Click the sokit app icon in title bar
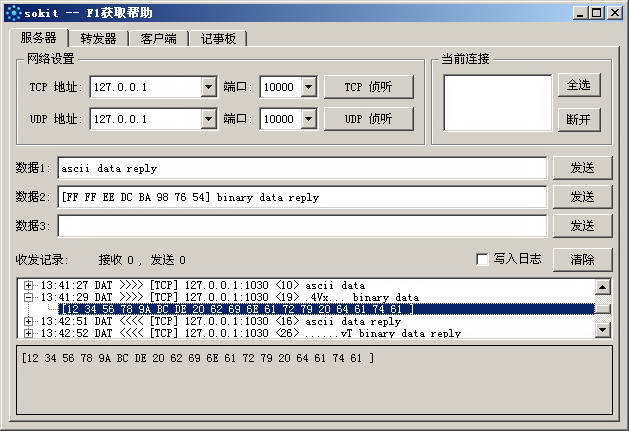This screenshot has width=629, height=431. tap(14, 13)
